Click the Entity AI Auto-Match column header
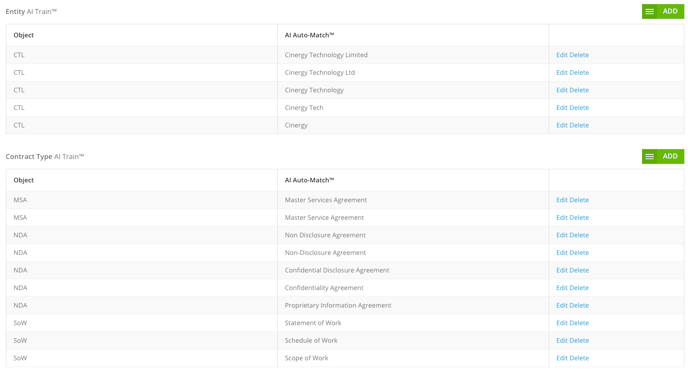 click(309, 35)
